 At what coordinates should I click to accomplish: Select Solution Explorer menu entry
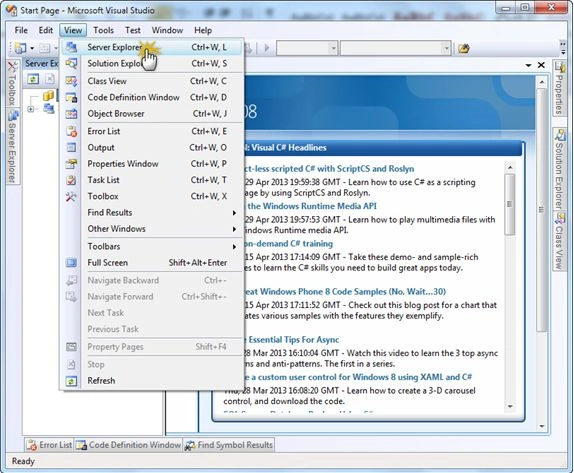[x=152, y=63]
